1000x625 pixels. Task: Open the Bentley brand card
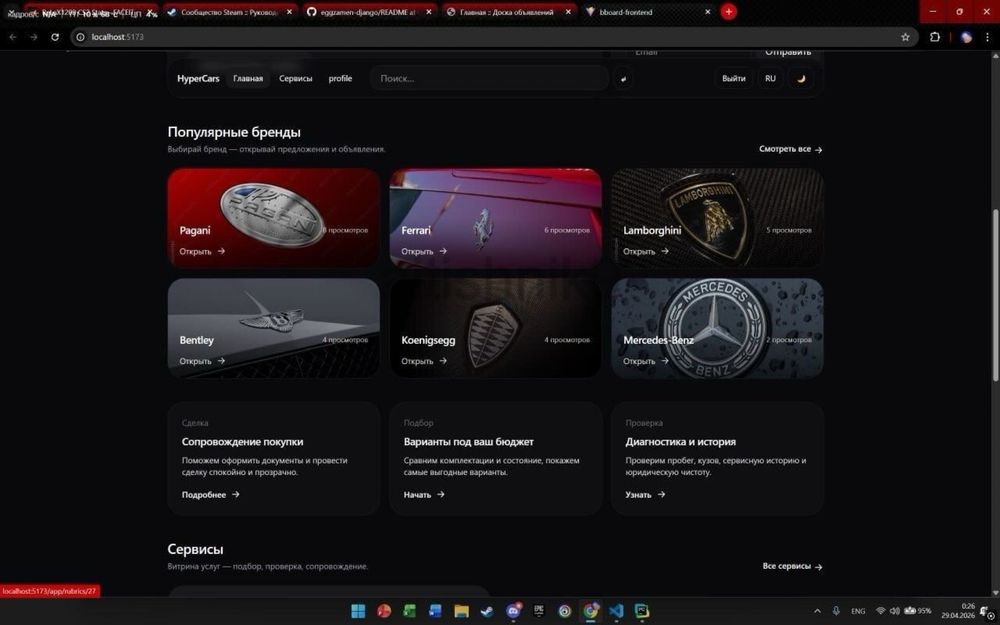tap(274, 328)
